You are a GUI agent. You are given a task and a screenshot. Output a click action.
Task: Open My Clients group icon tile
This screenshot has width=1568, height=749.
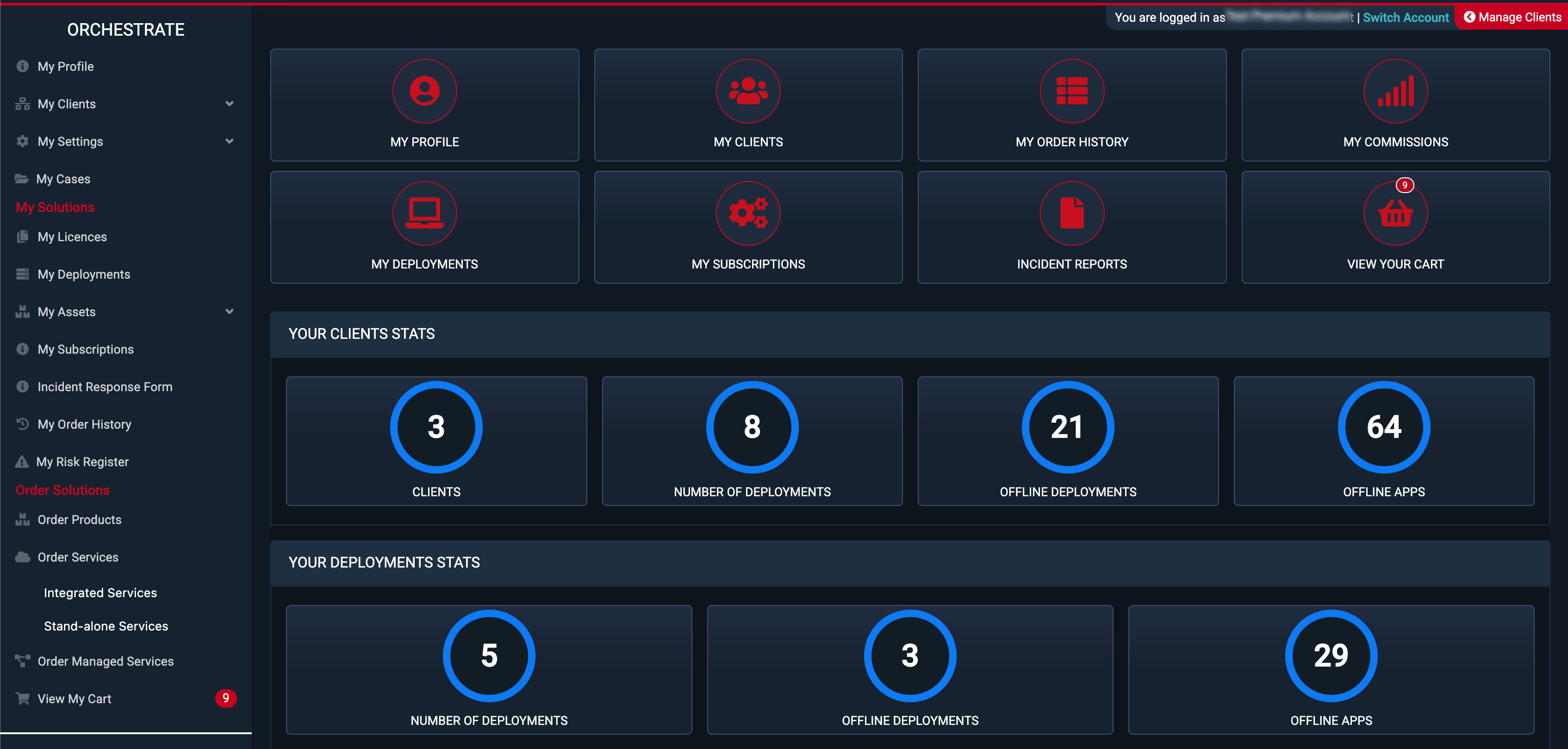(x=747, y=91)
